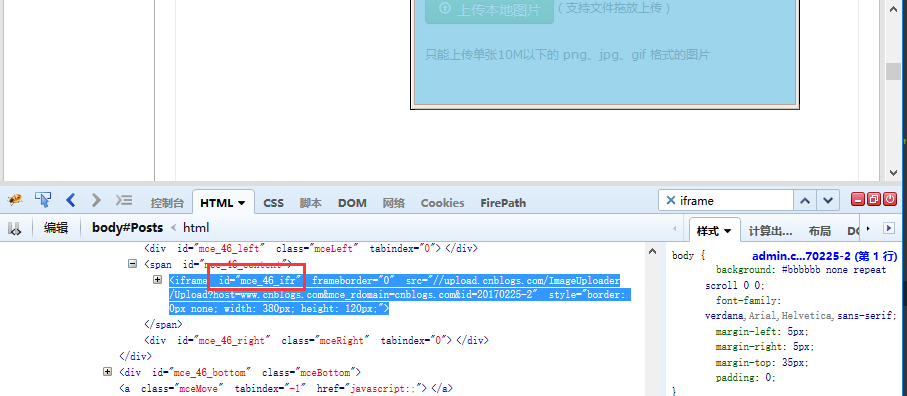
Task: Switch to the FirePath tab
Action: (503, 203)
